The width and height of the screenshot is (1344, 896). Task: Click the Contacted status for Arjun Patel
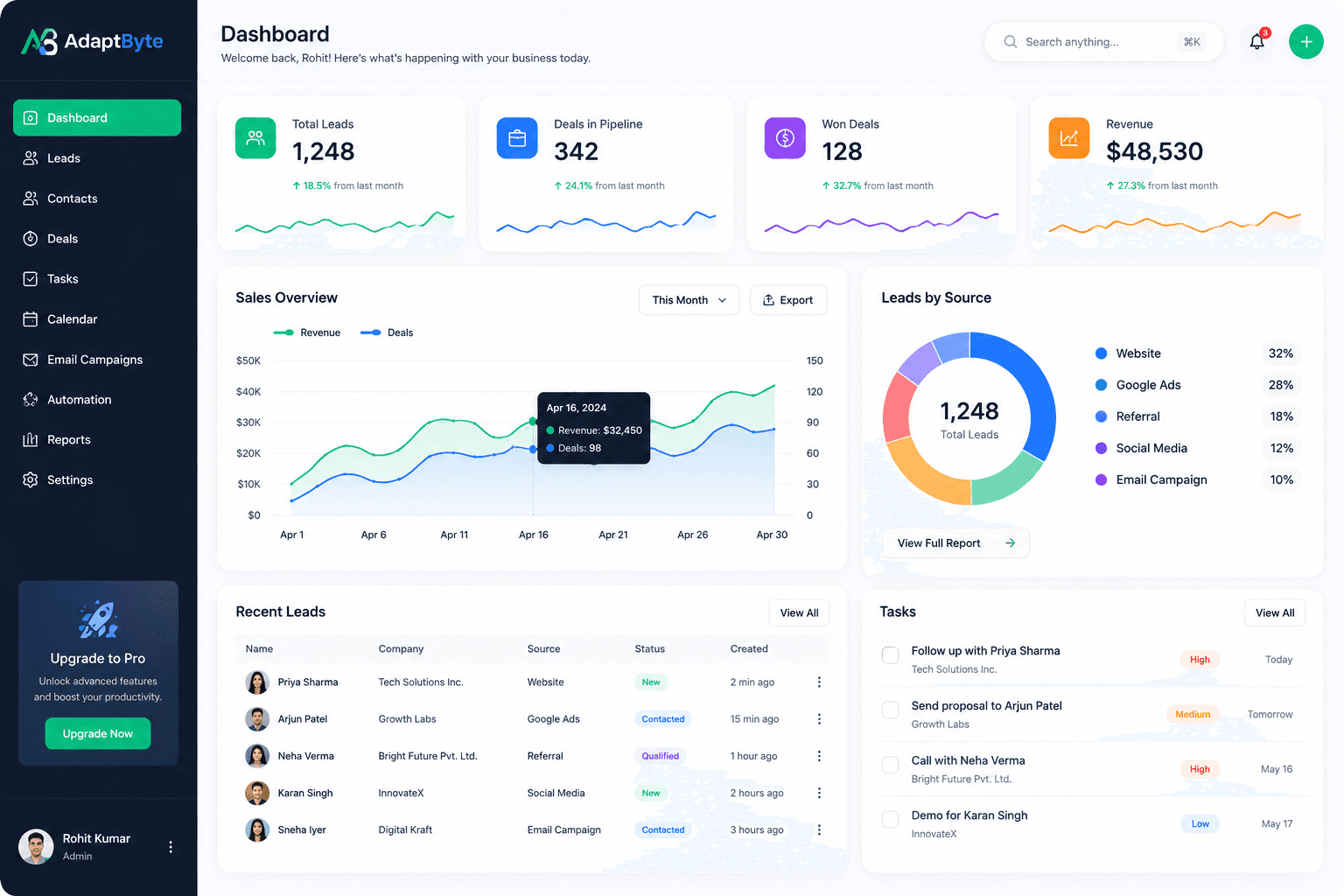(x=663, y=719)
